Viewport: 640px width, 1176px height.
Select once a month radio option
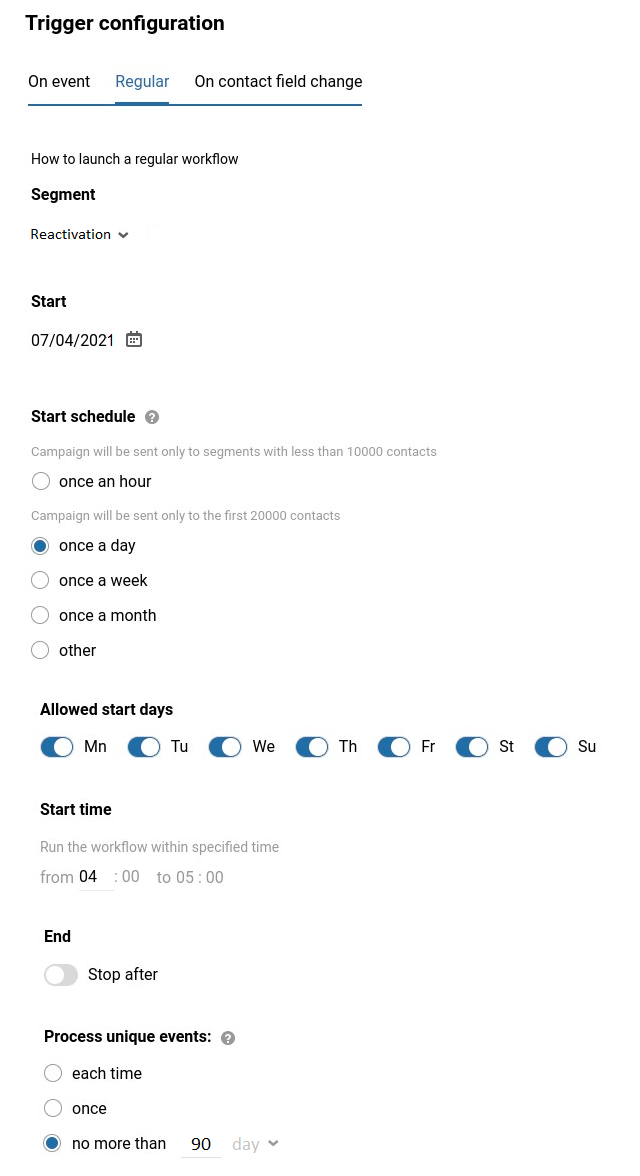click(40, 616)
